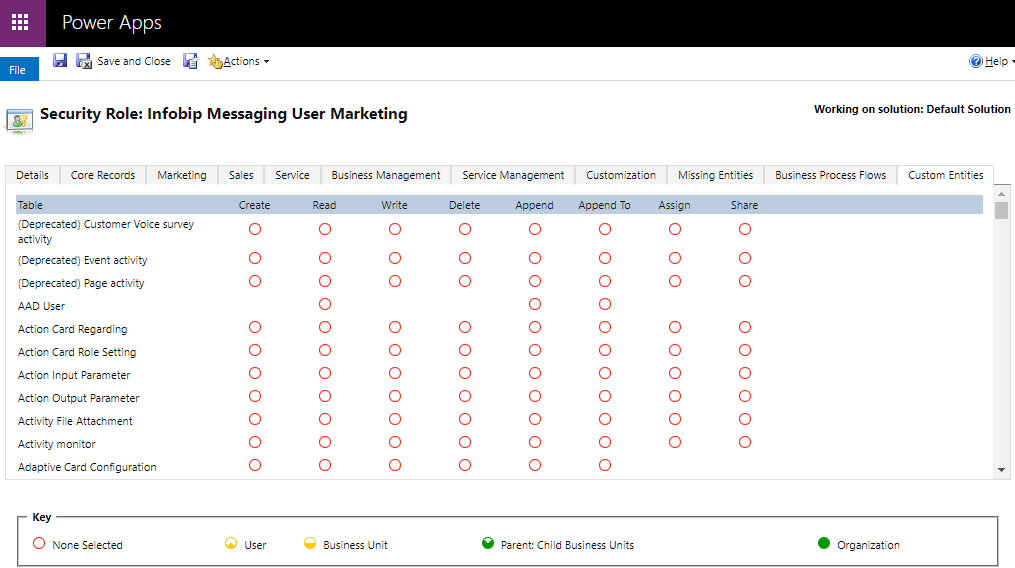Click the Delete column header
1015x568 pixels.
(464, 205)
